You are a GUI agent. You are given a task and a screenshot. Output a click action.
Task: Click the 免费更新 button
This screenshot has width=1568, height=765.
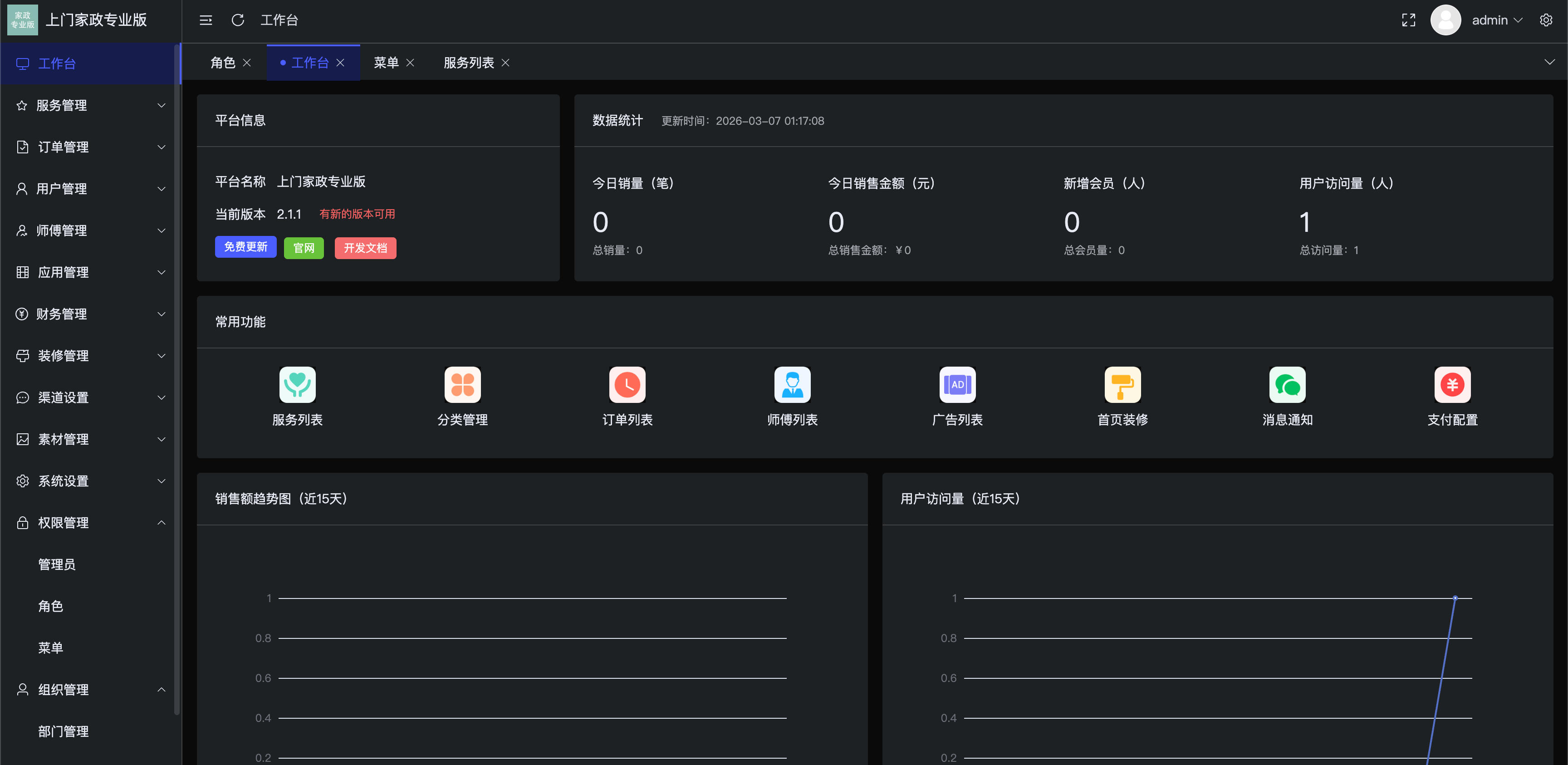click(245, 247)
